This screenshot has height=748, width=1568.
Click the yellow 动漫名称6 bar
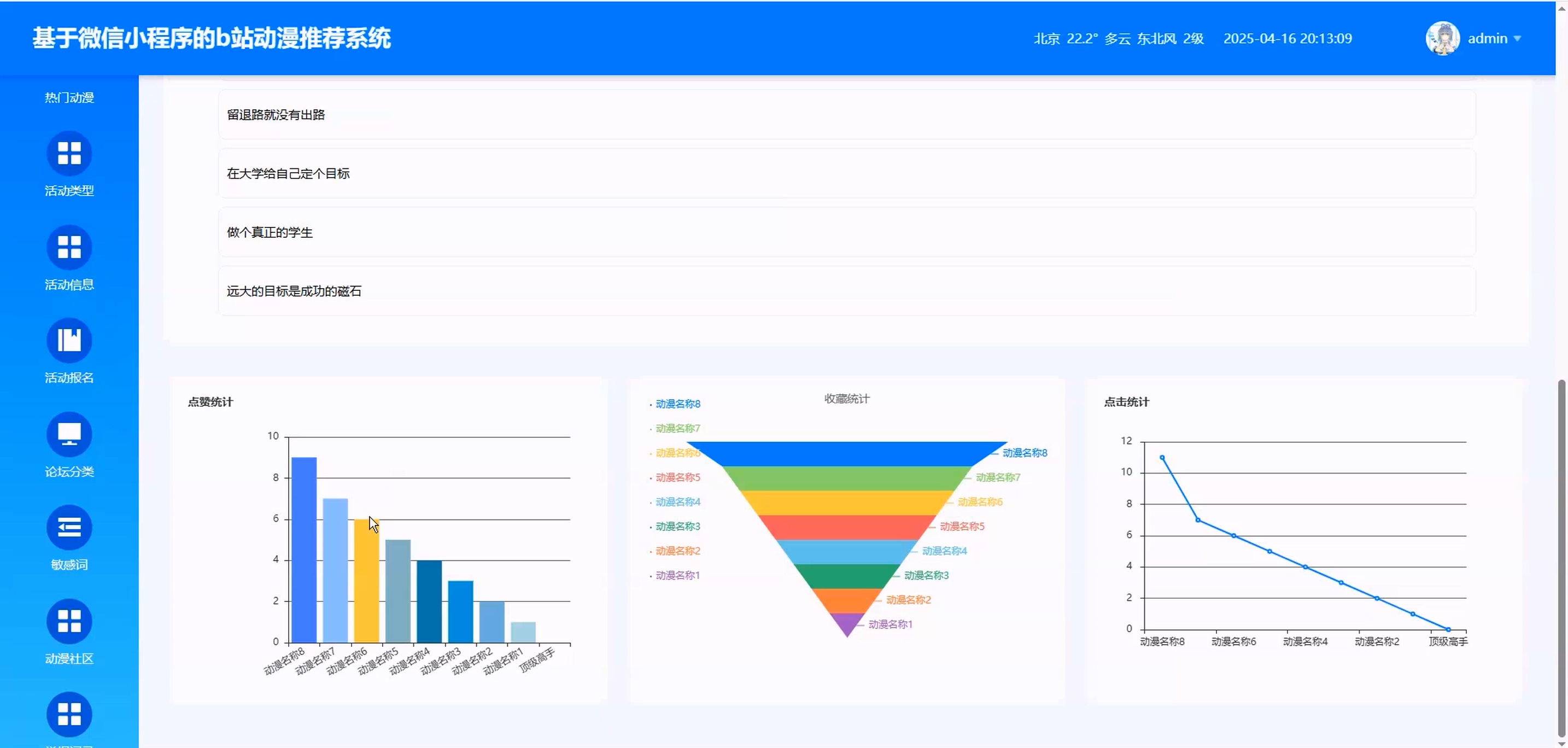pos(366,580)
